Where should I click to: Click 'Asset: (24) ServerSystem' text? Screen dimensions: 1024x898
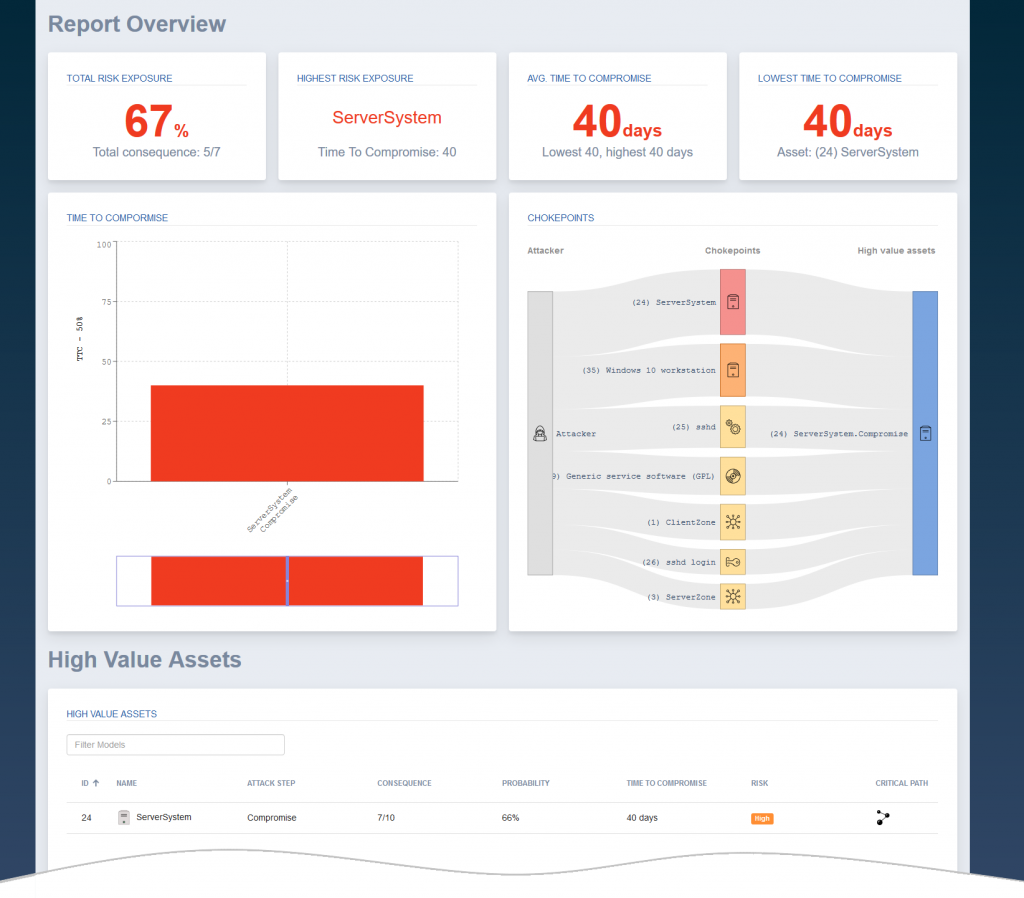(x=848, y=152)
